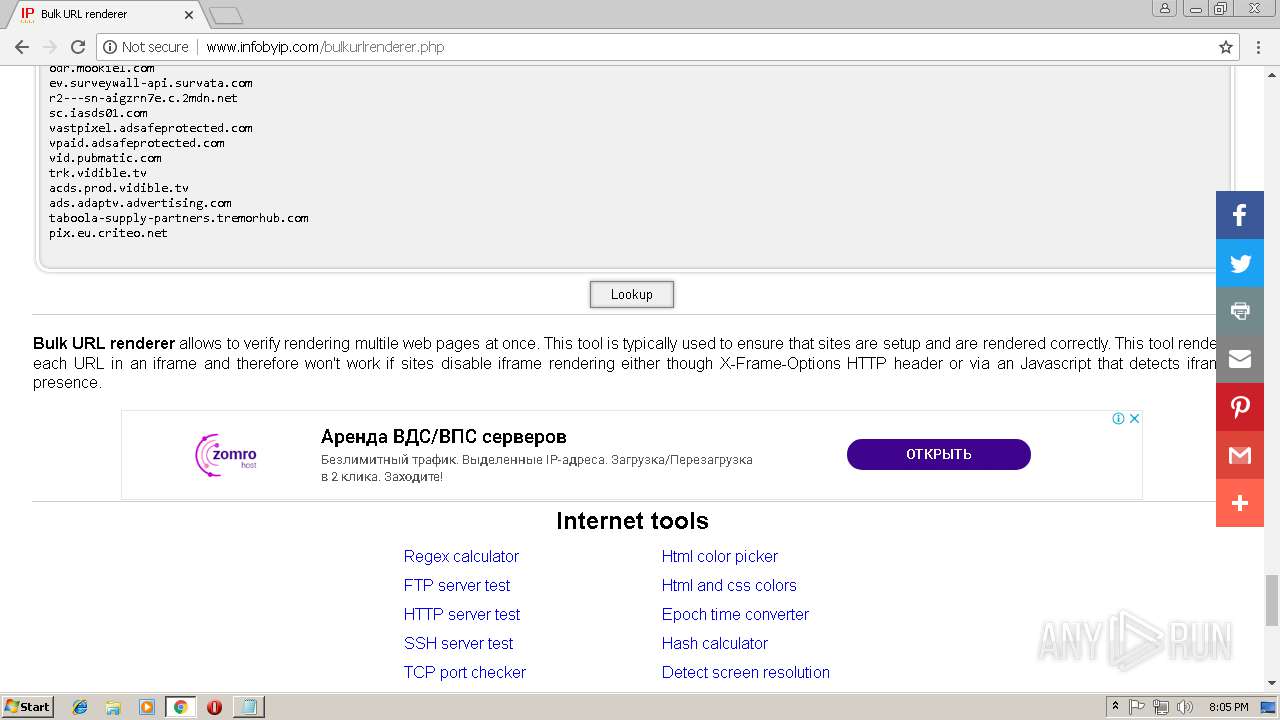Screen dimensions: 1280x720
Task: Open notepad-like taskbar item
Action: 247,707
